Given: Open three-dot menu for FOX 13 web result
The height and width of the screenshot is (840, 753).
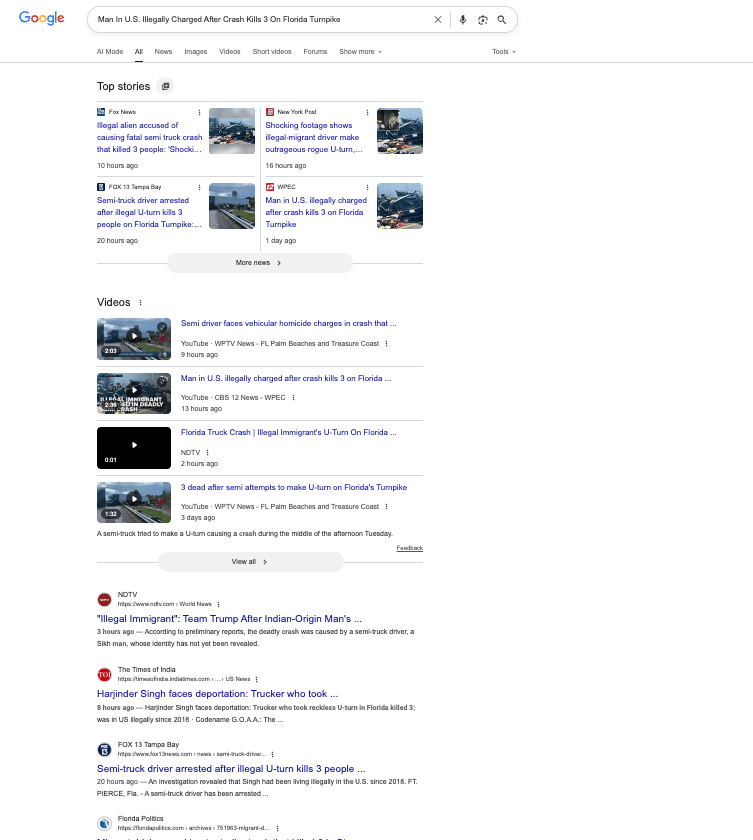Looking at the screenshot, I should [x=273, y=754].
